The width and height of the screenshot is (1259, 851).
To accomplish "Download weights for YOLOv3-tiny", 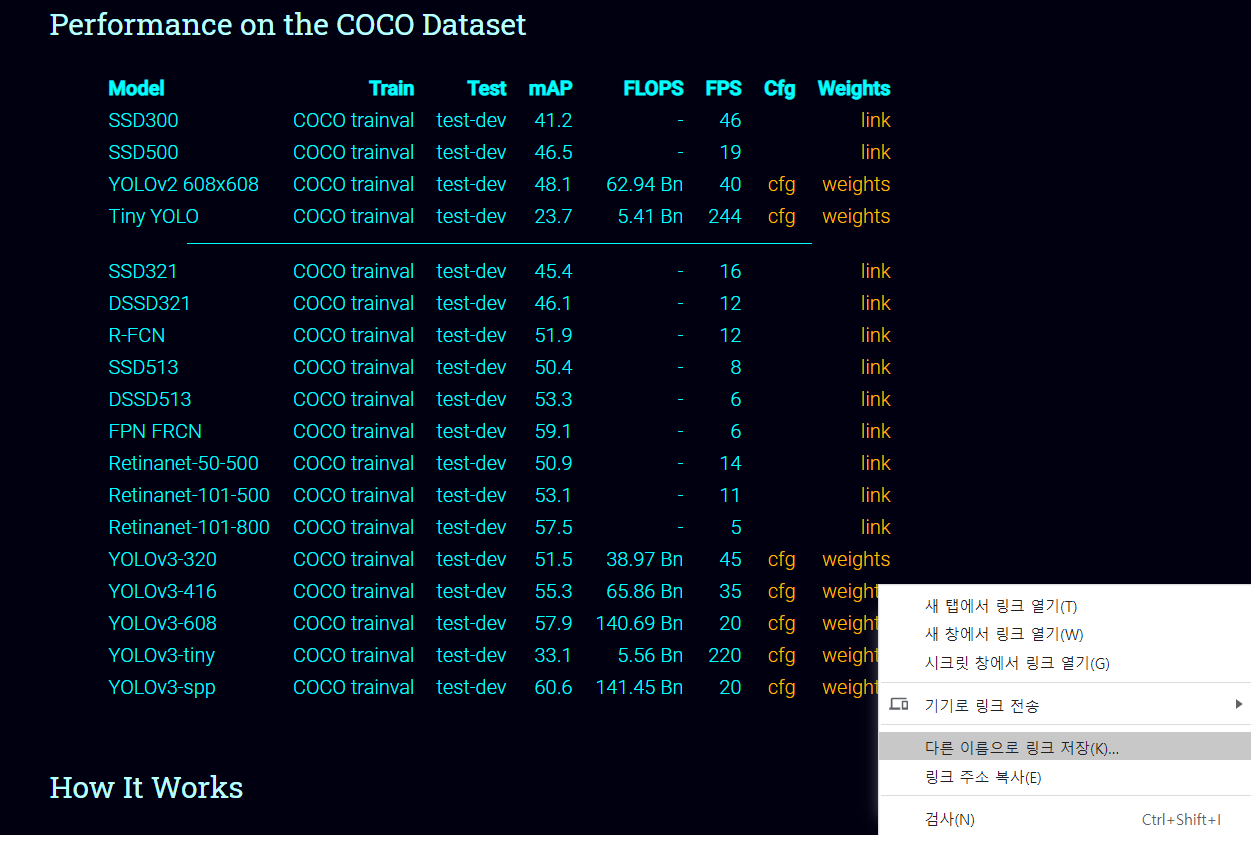I will (850, 655).
